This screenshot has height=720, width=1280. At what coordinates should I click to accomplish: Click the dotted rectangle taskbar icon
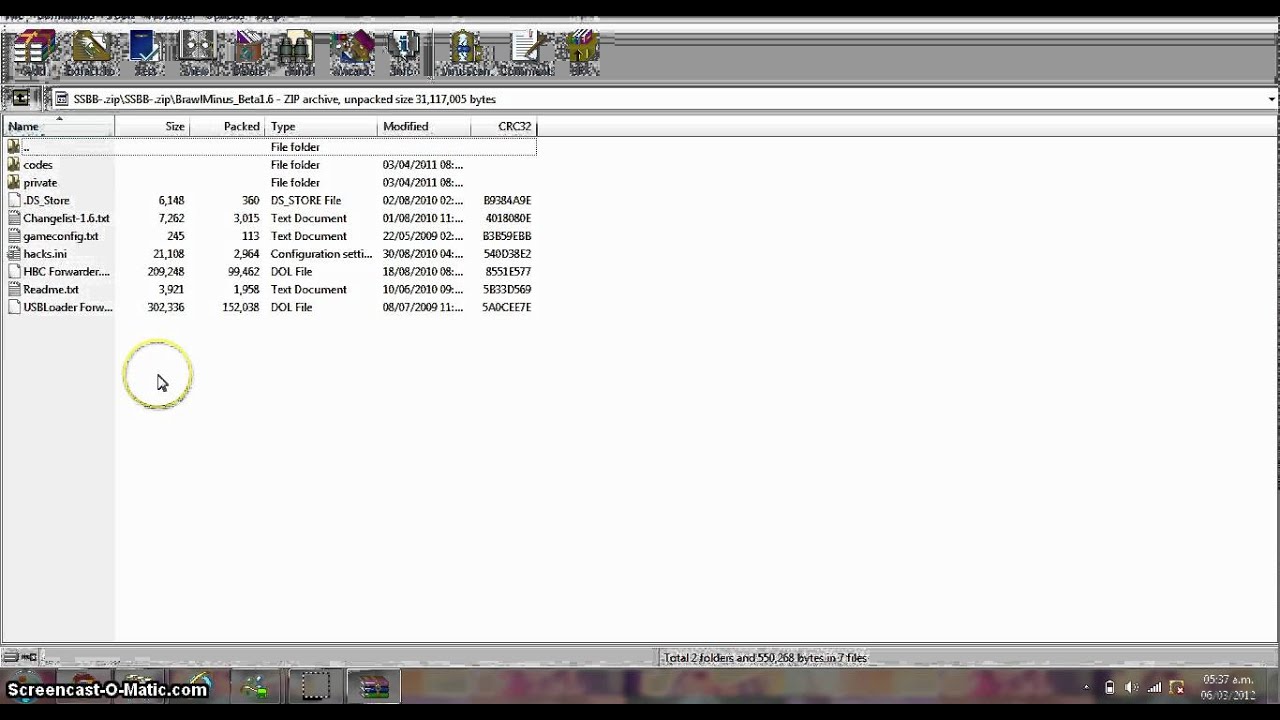click(x=315, y=687)
